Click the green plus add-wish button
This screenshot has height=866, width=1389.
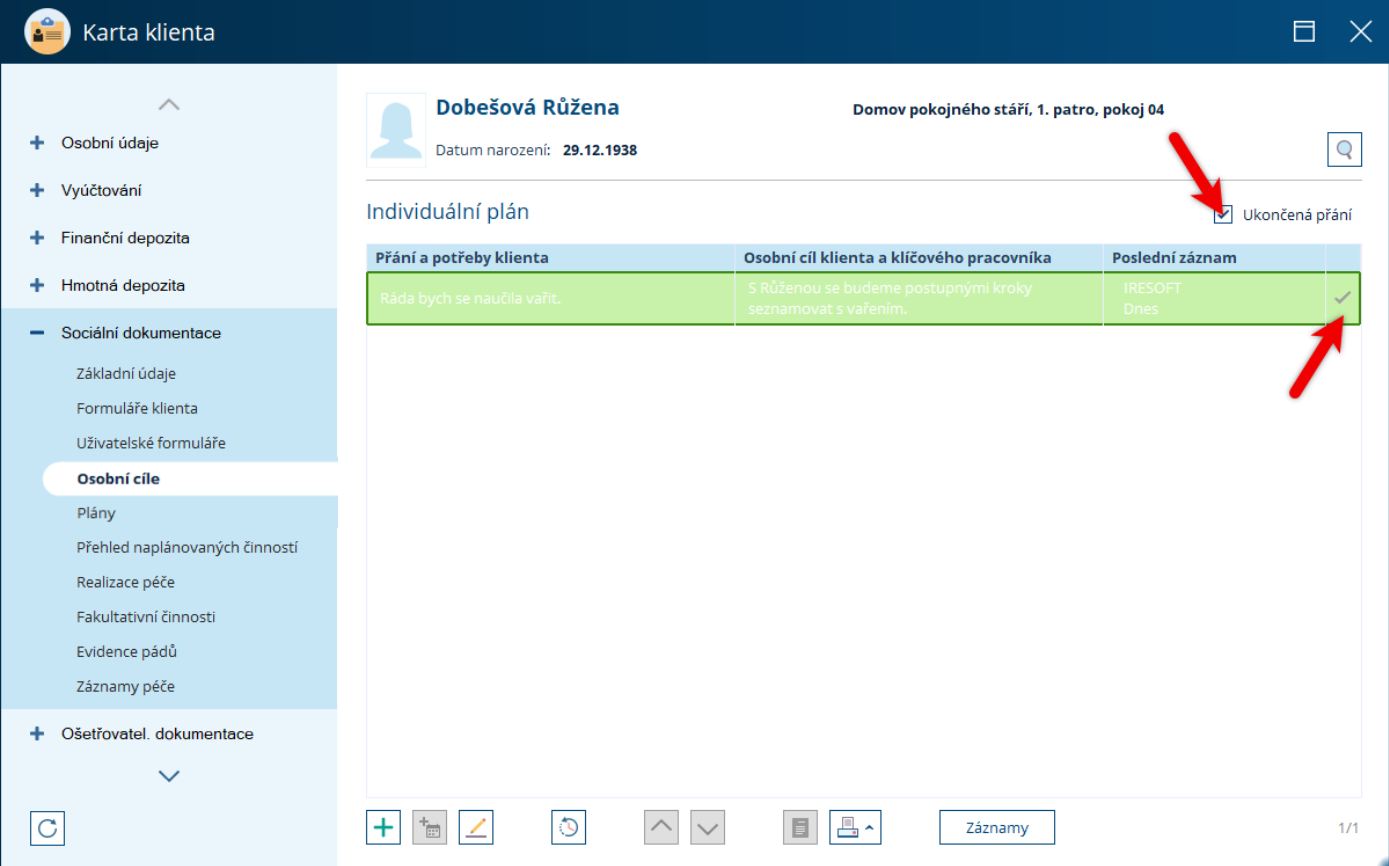[384, 827]
